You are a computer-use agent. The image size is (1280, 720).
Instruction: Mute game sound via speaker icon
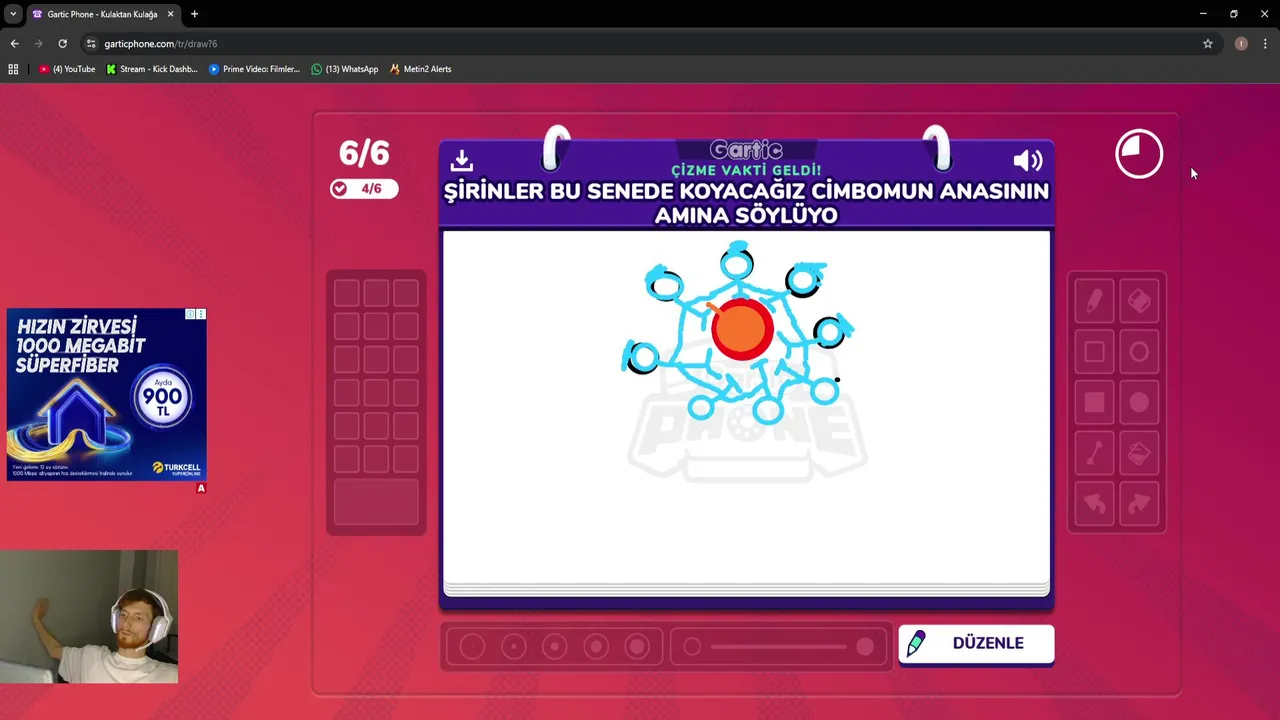pyautogui.click(x=1027, y=161)
